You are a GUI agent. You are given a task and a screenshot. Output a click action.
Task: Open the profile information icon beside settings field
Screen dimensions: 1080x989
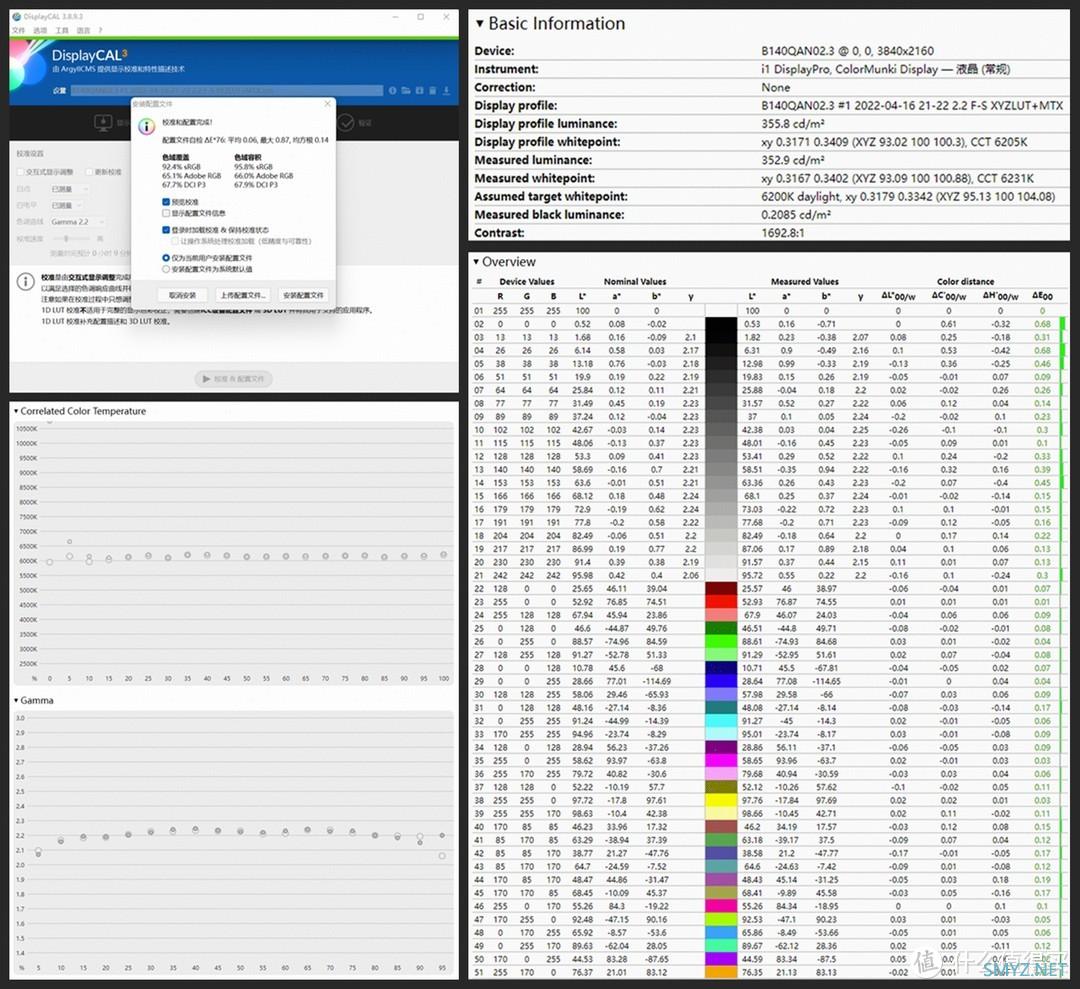(393, 90)
